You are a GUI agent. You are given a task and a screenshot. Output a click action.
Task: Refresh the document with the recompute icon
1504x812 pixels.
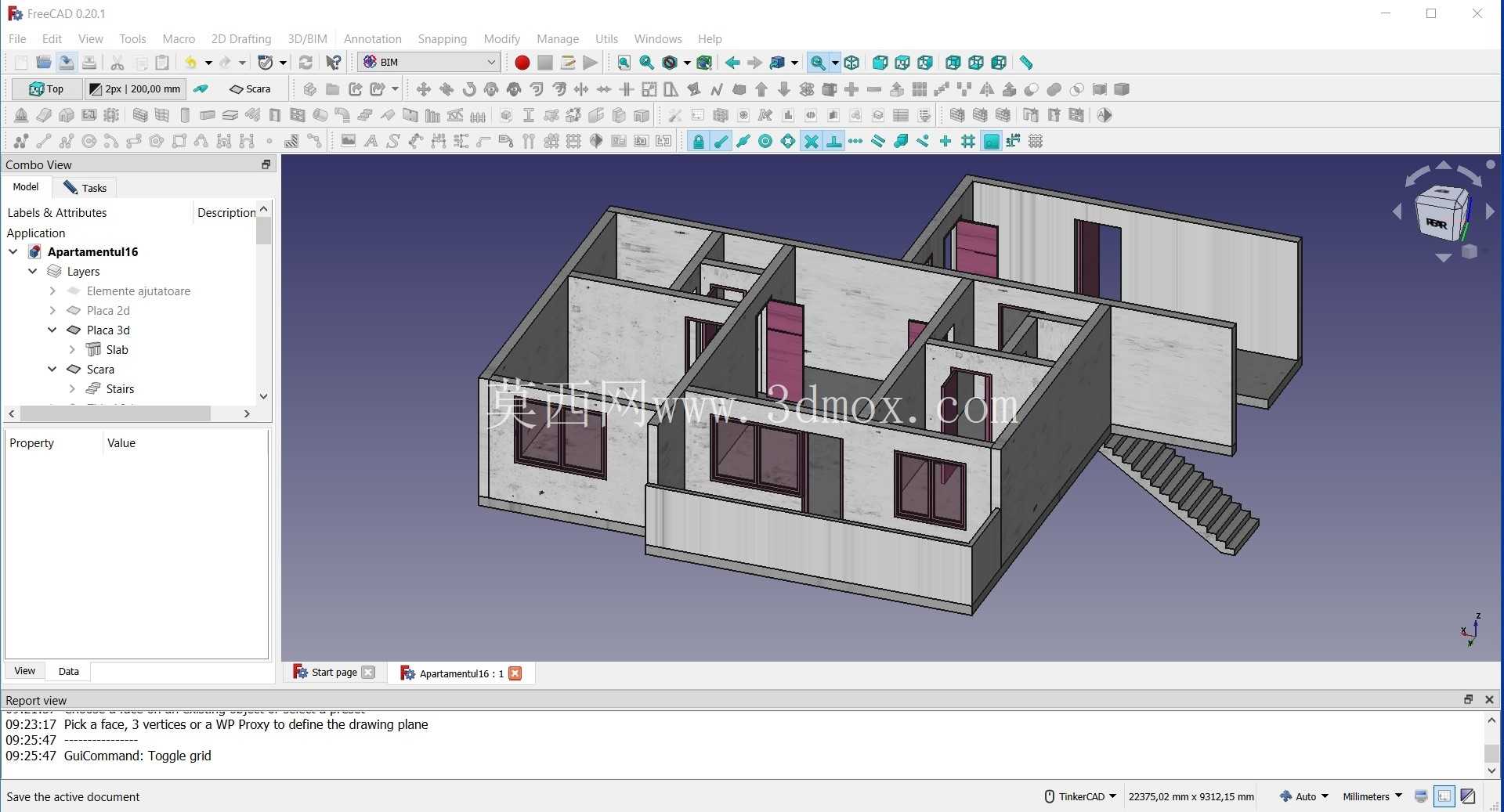point(306,63)
